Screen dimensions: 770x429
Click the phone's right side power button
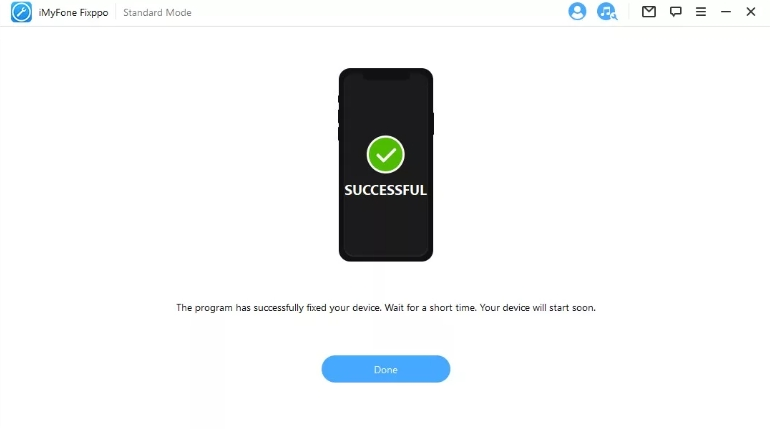pyautogui.click(x=433, y=124)
